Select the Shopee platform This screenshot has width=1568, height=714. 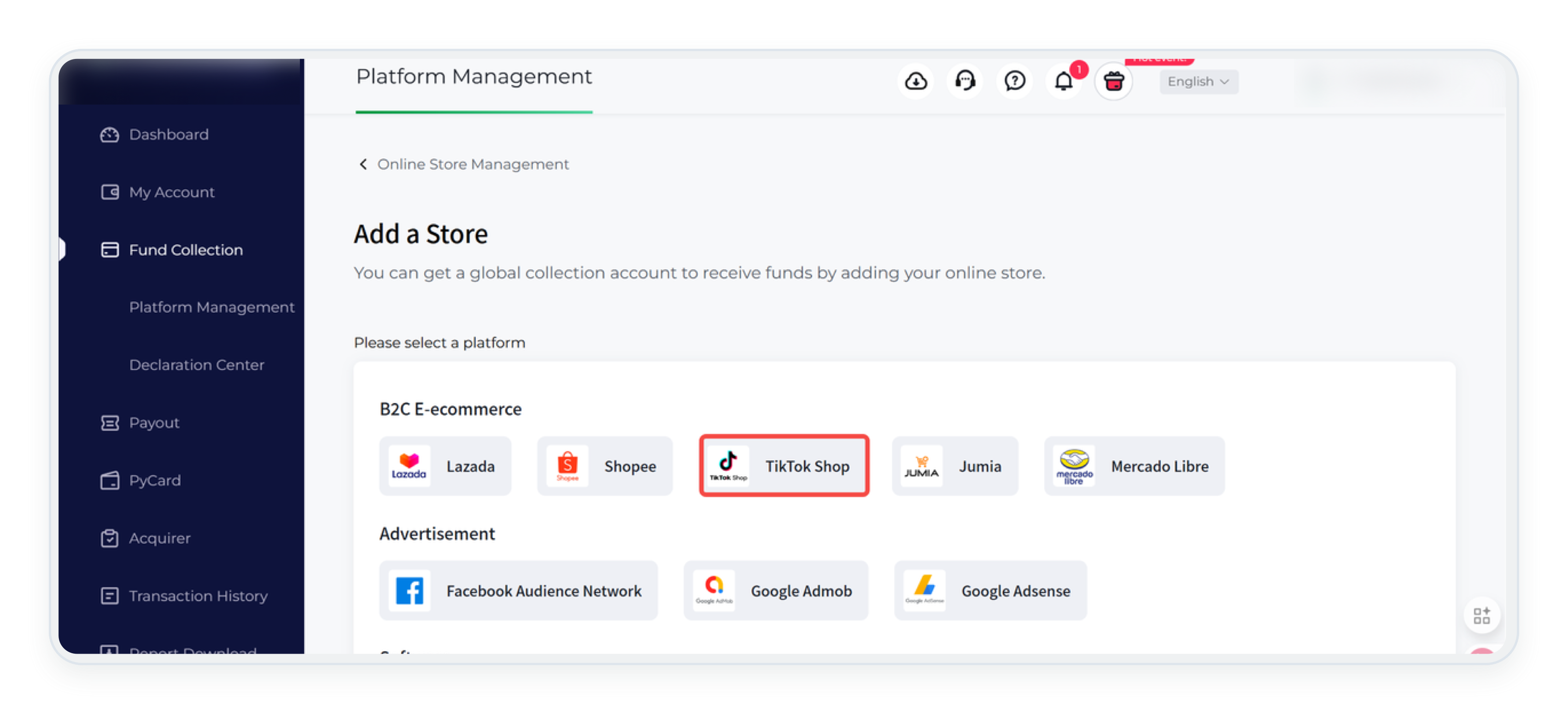coord(604,466)
